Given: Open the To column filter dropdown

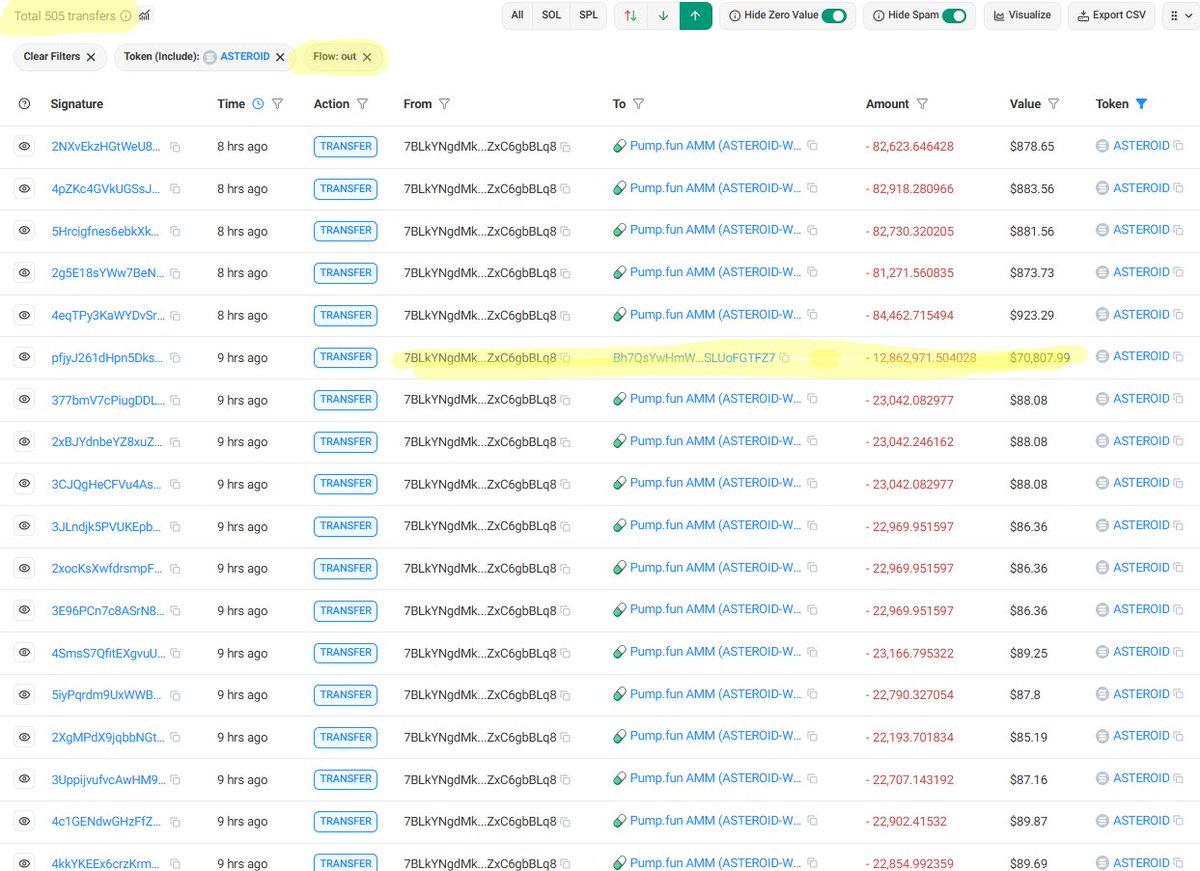Looking at the screenshot, I should 637,104.
